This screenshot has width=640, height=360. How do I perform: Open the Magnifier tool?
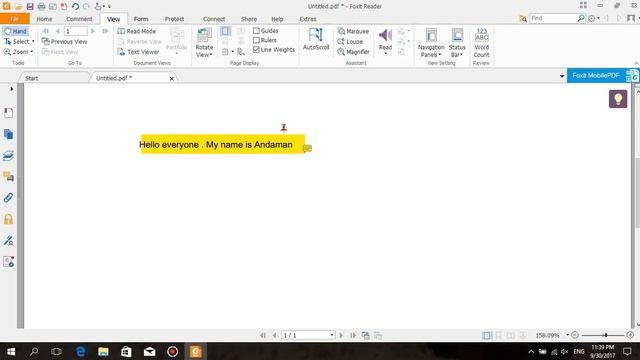tap(353, 52)
